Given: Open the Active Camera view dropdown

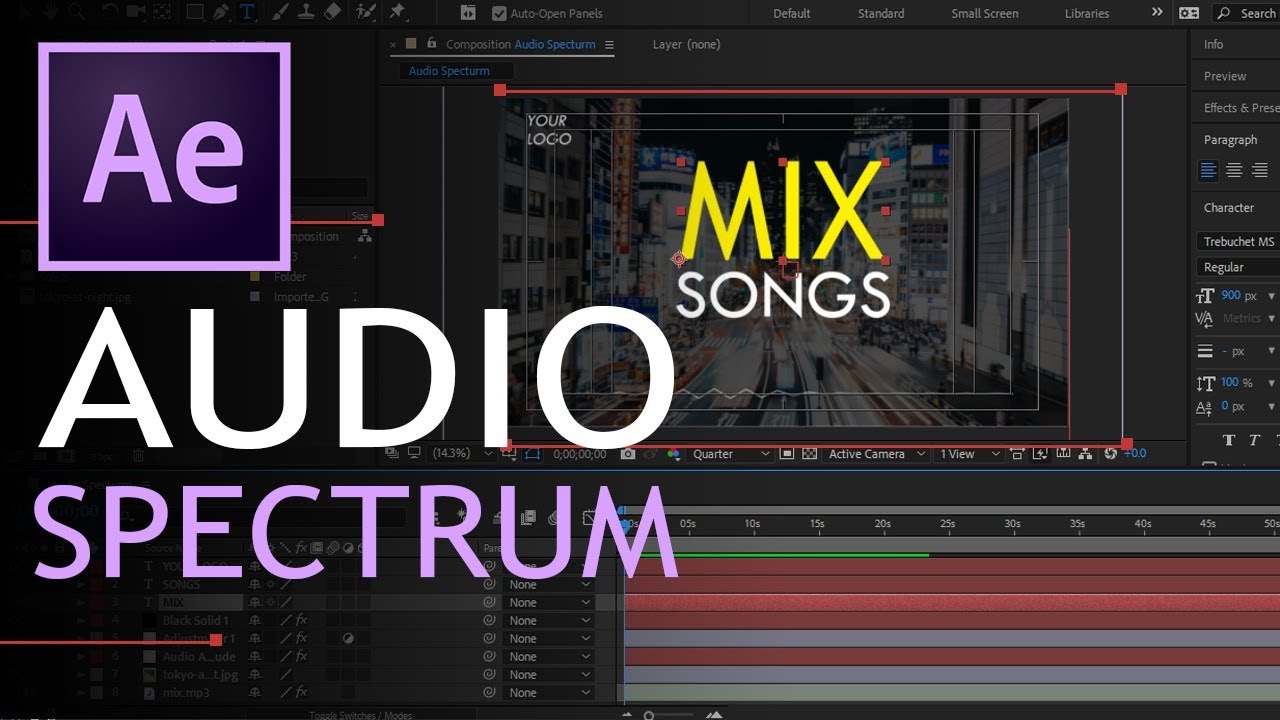Looking at the screenshot, I should click(x=876, y=454).
